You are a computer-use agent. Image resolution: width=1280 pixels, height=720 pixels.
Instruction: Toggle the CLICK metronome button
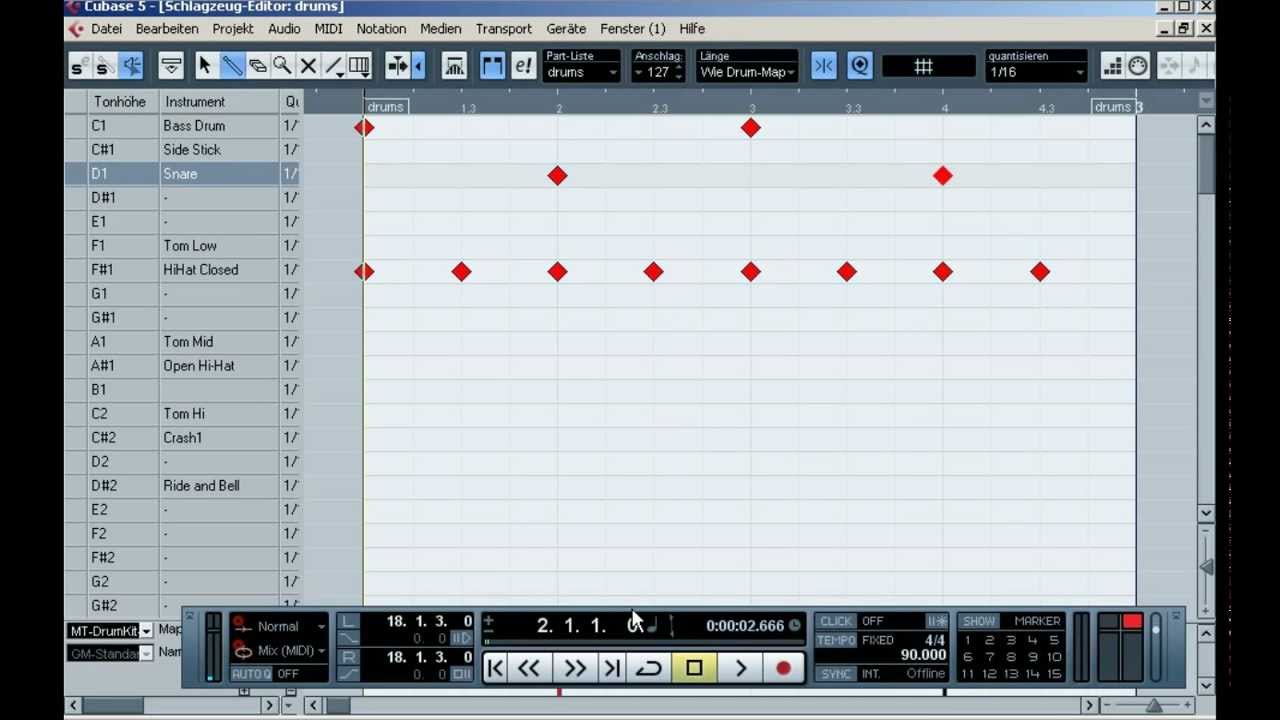click(x=836, y=621)
